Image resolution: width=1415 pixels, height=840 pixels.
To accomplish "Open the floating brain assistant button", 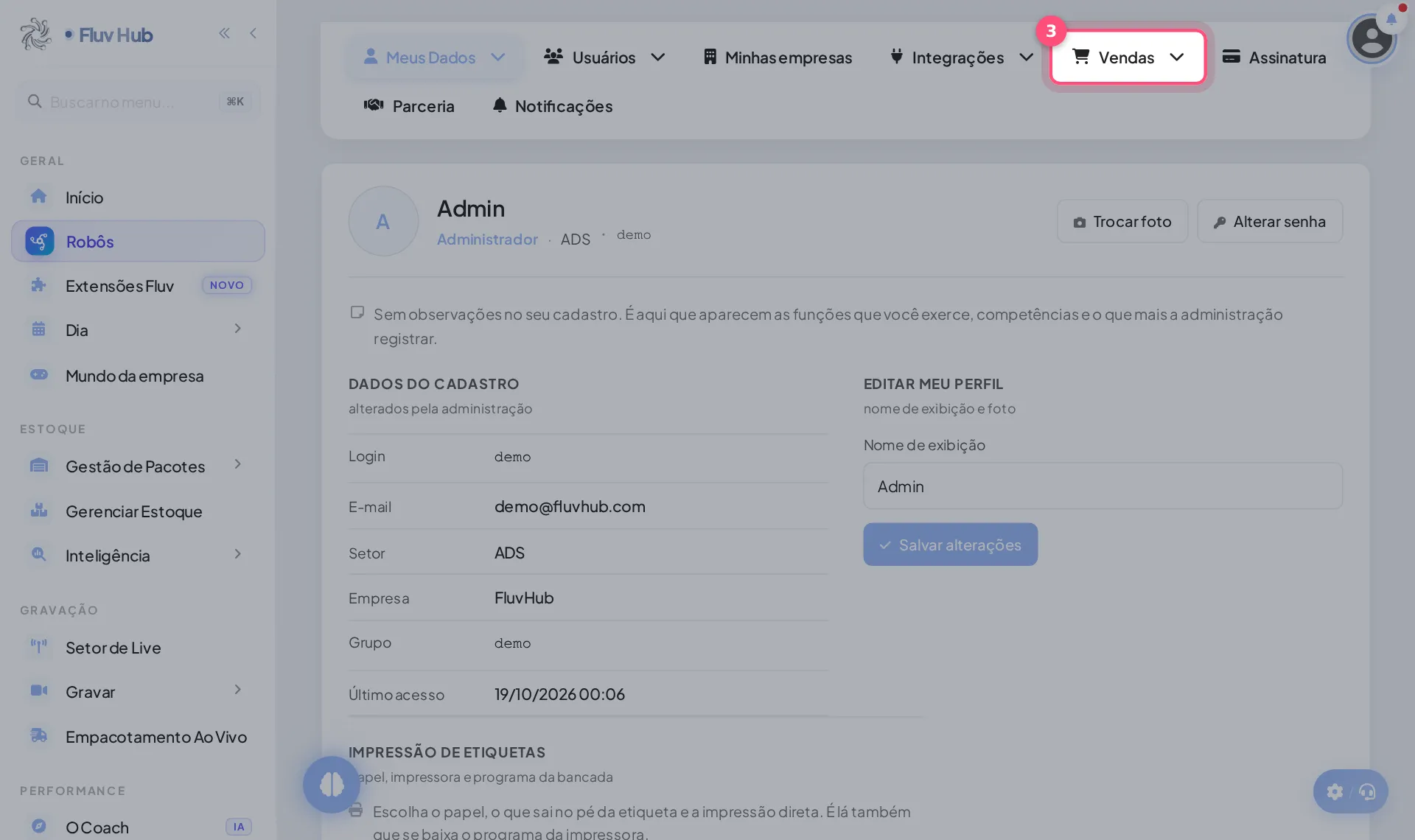I will click(x=332, y=784).
